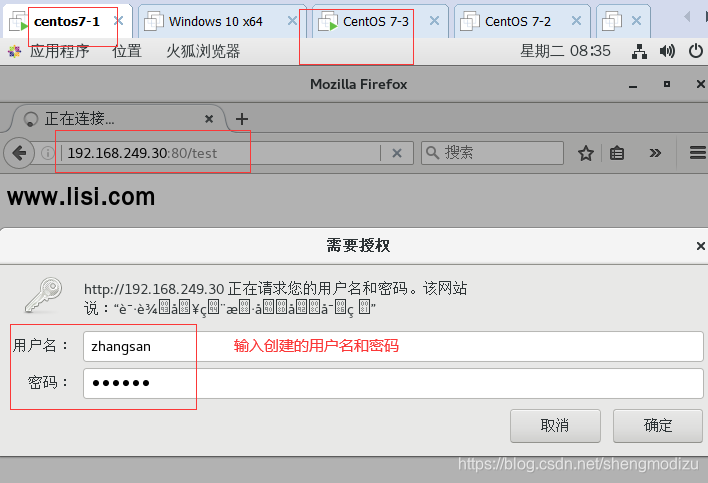
Task: Click the address bar with 192.168.249.30:80/test
Action: [221, 153]
